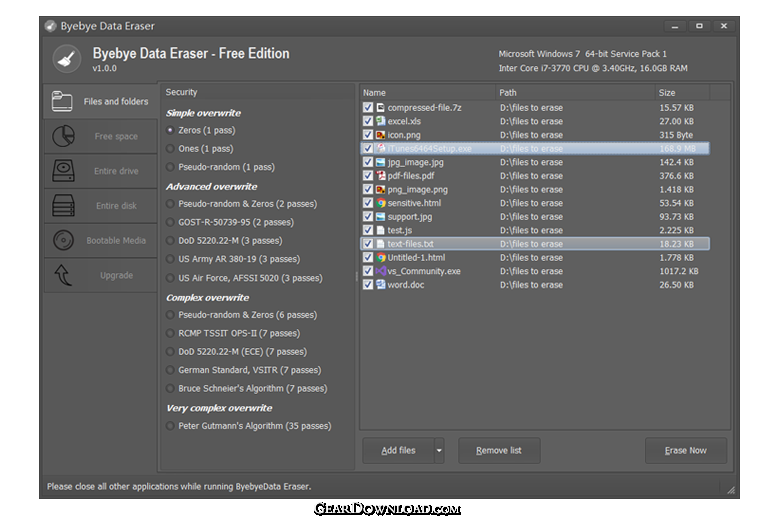This screenshot has width=774, height=517.
Task: Click the title bar app icon
Action: tap(50, 26)
